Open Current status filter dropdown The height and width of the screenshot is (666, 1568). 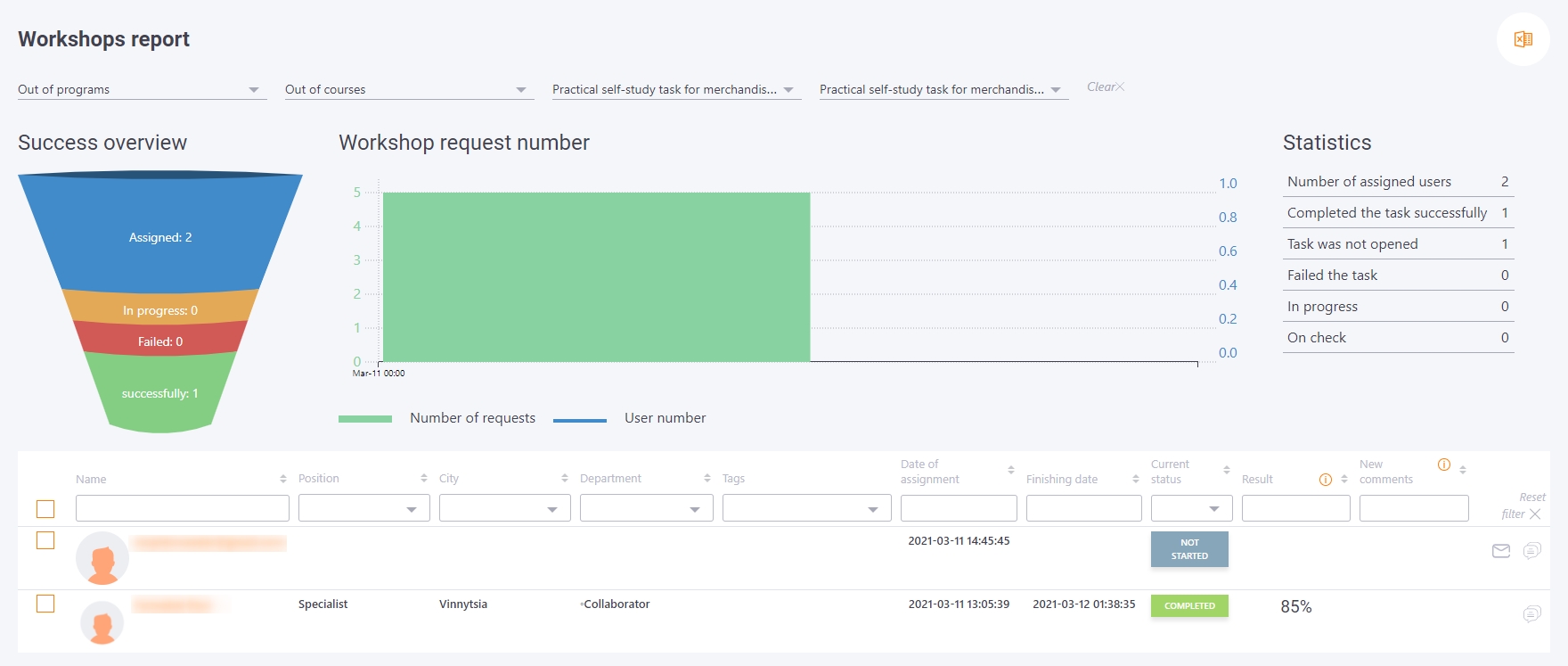(1192, 508)
